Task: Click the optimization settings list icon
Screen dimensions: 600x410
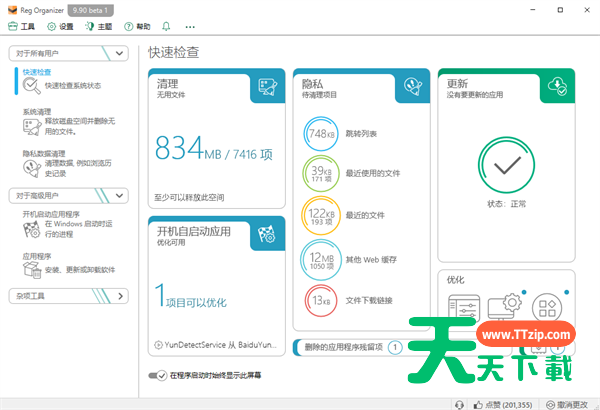Action: (x=464, y=306)
